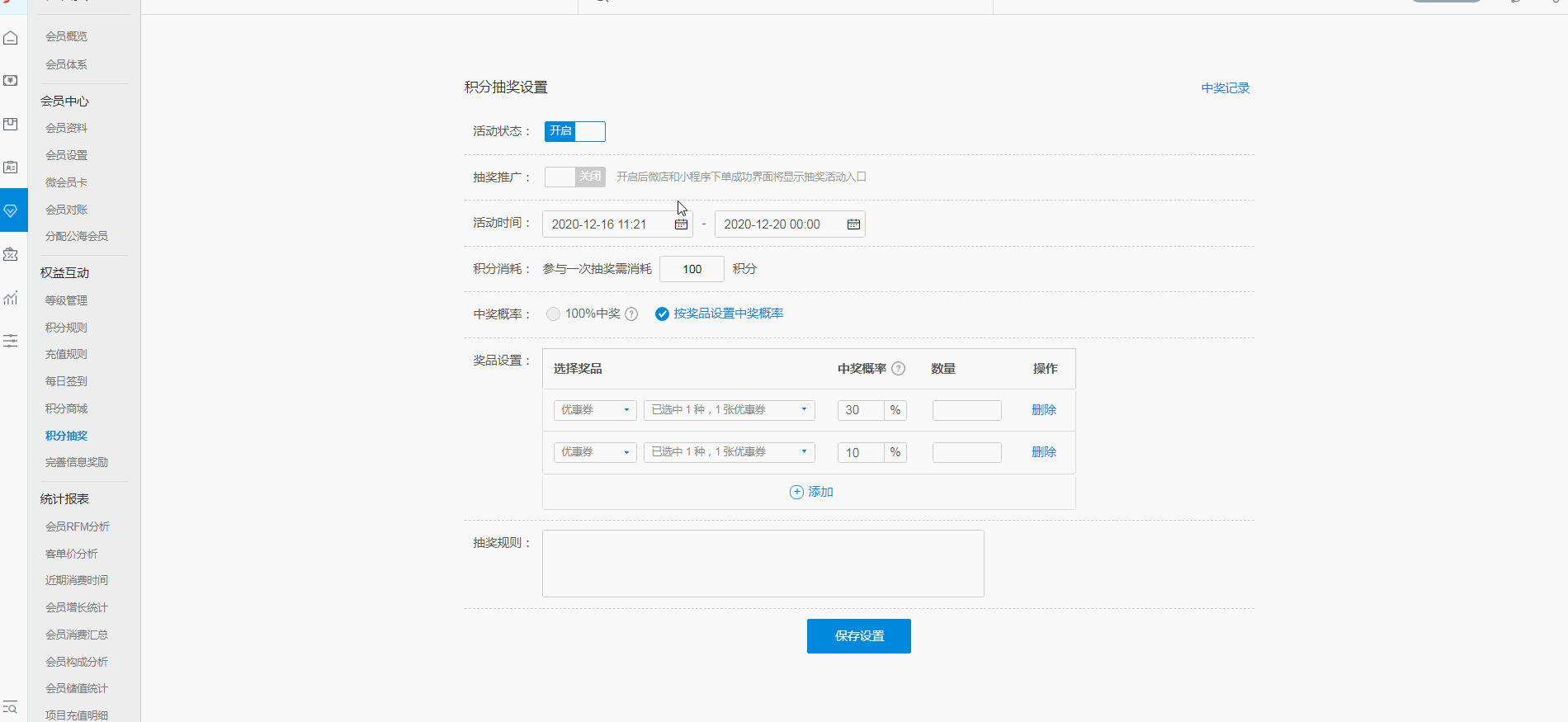Open calendar picker for end time
1568x722 pixels.
(853, 224)
